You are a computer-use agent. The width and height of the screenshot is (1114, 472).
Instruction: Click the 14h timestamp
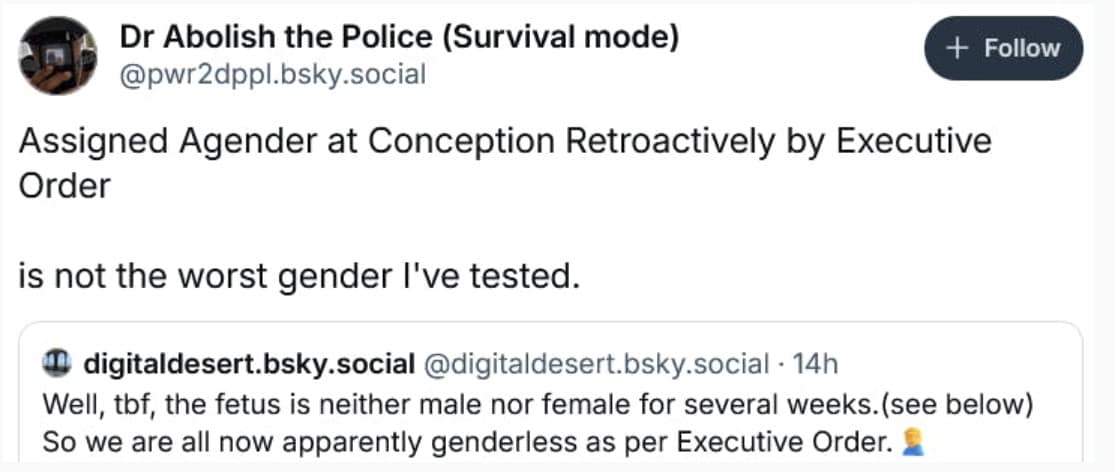(x=814, y=364)
